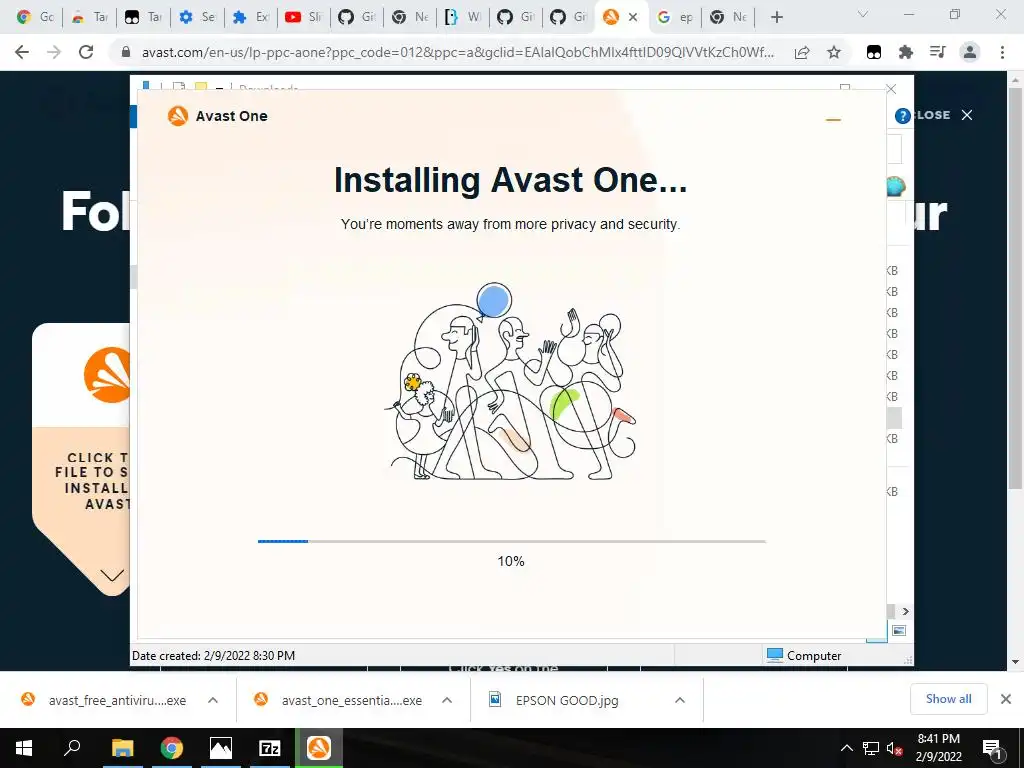Open Chrome from the taskbar

point(172,748)
